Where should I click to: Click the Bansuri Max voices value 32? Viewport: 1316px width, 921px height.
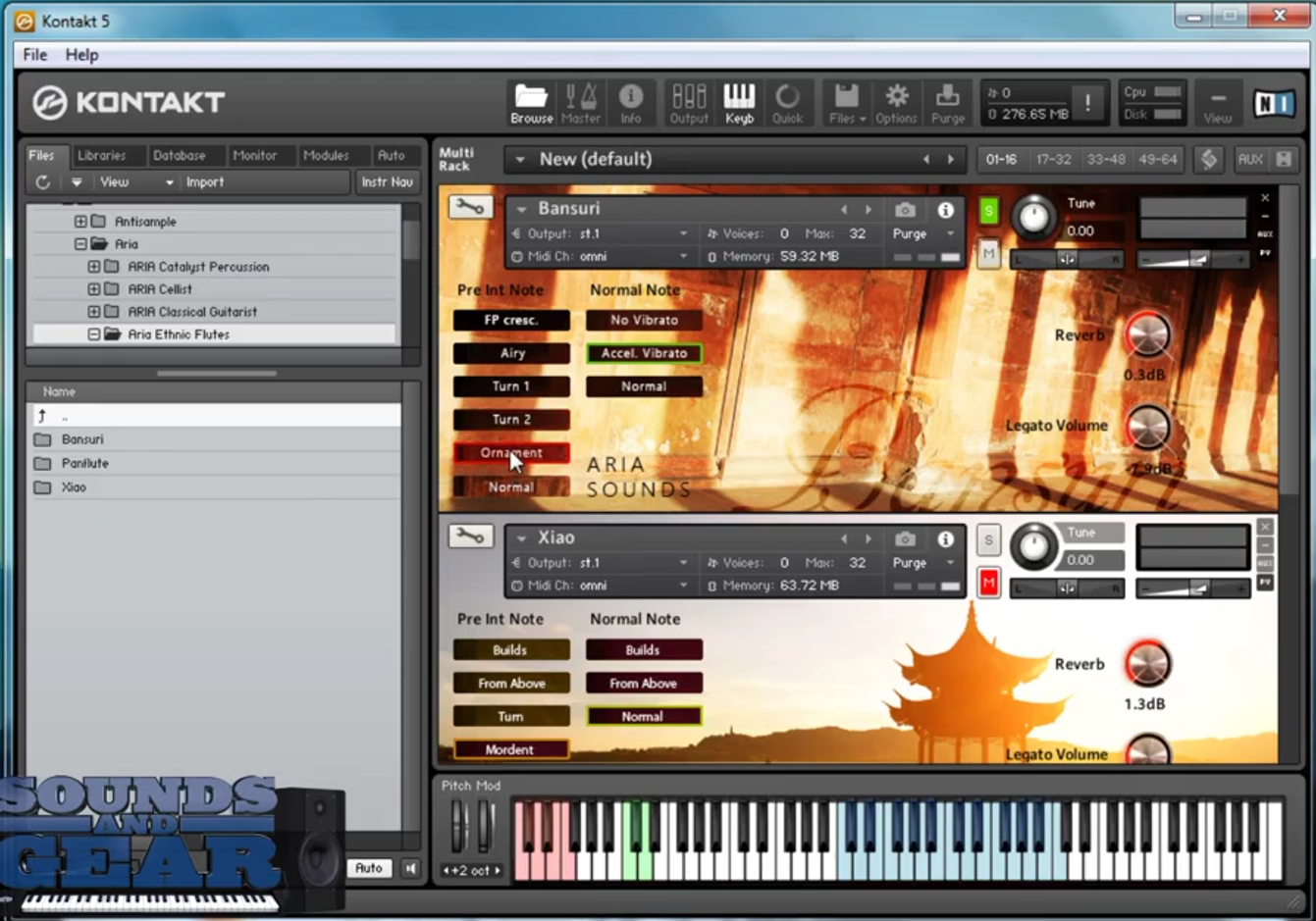[858, 233]
